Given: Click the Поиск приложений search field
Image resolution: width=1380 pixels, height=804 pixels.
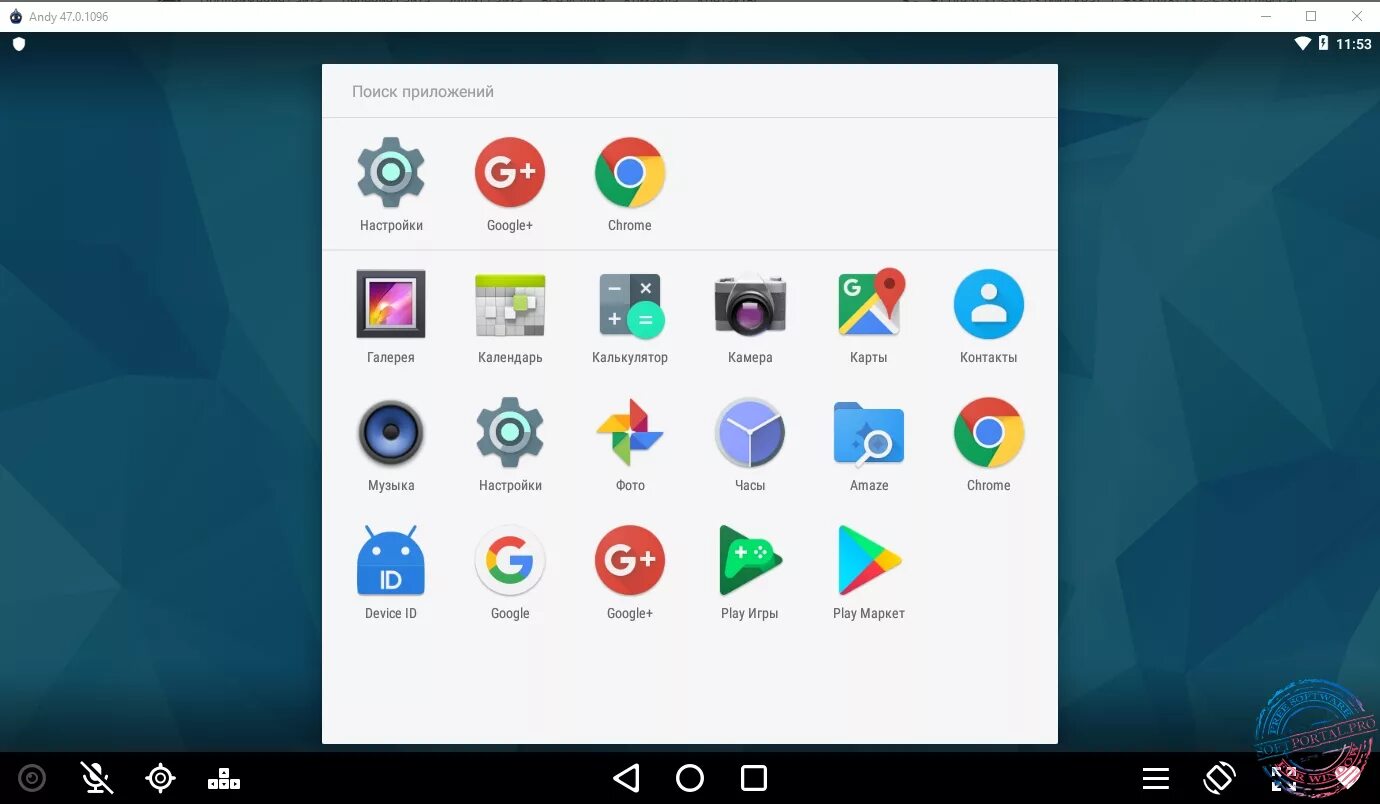Looking at the screenshot, I should [x=690, y=91].
